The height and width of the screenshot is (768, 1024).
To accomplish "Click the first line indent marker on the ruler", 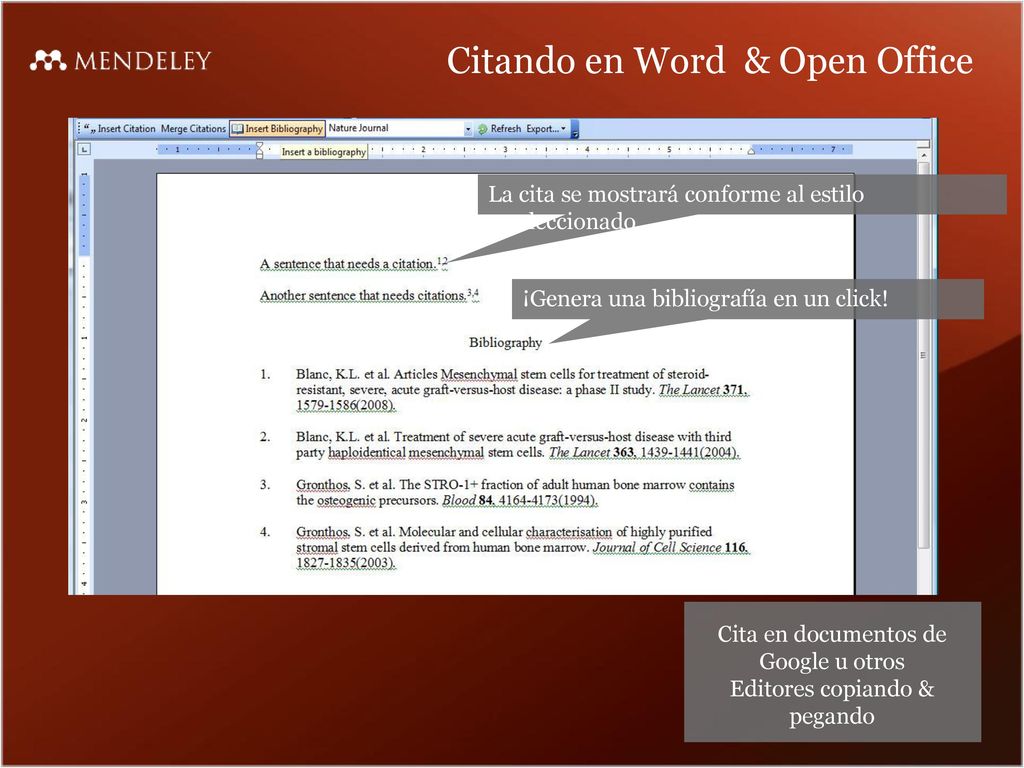I will click(x=259, y=146).
